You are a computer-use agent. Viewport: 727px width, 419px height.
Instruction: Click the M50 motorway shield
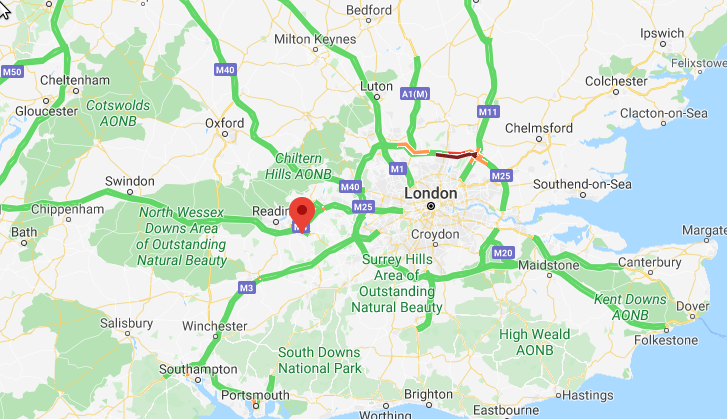tap(12, 72)
